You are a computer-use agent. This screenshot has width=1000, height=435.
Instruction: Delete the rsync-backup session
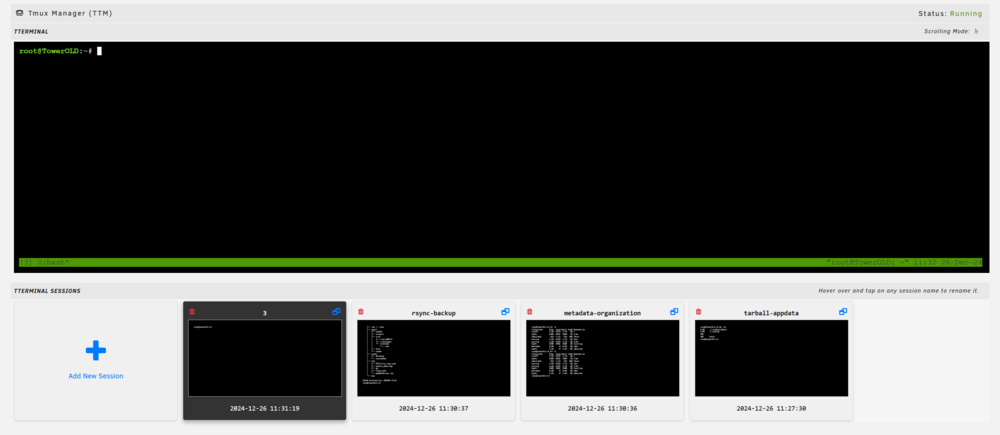[x=361, y=311]
